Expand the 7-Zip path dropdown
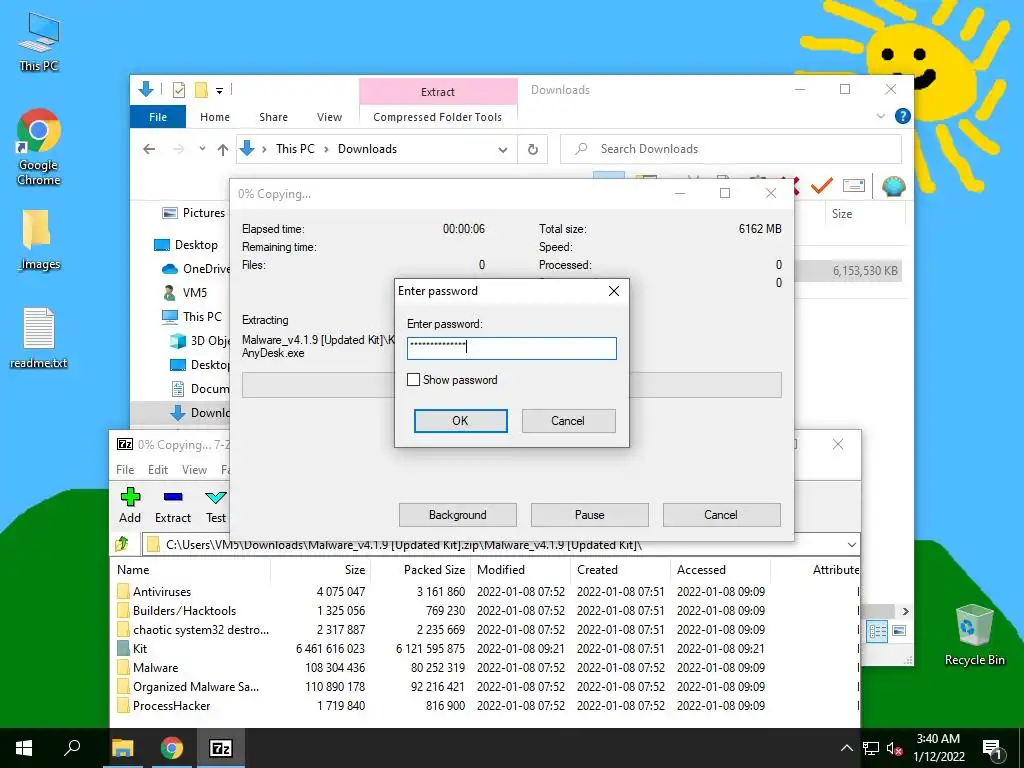The width and height of the screenshot is (1024, 768). [x=852, y=544]
